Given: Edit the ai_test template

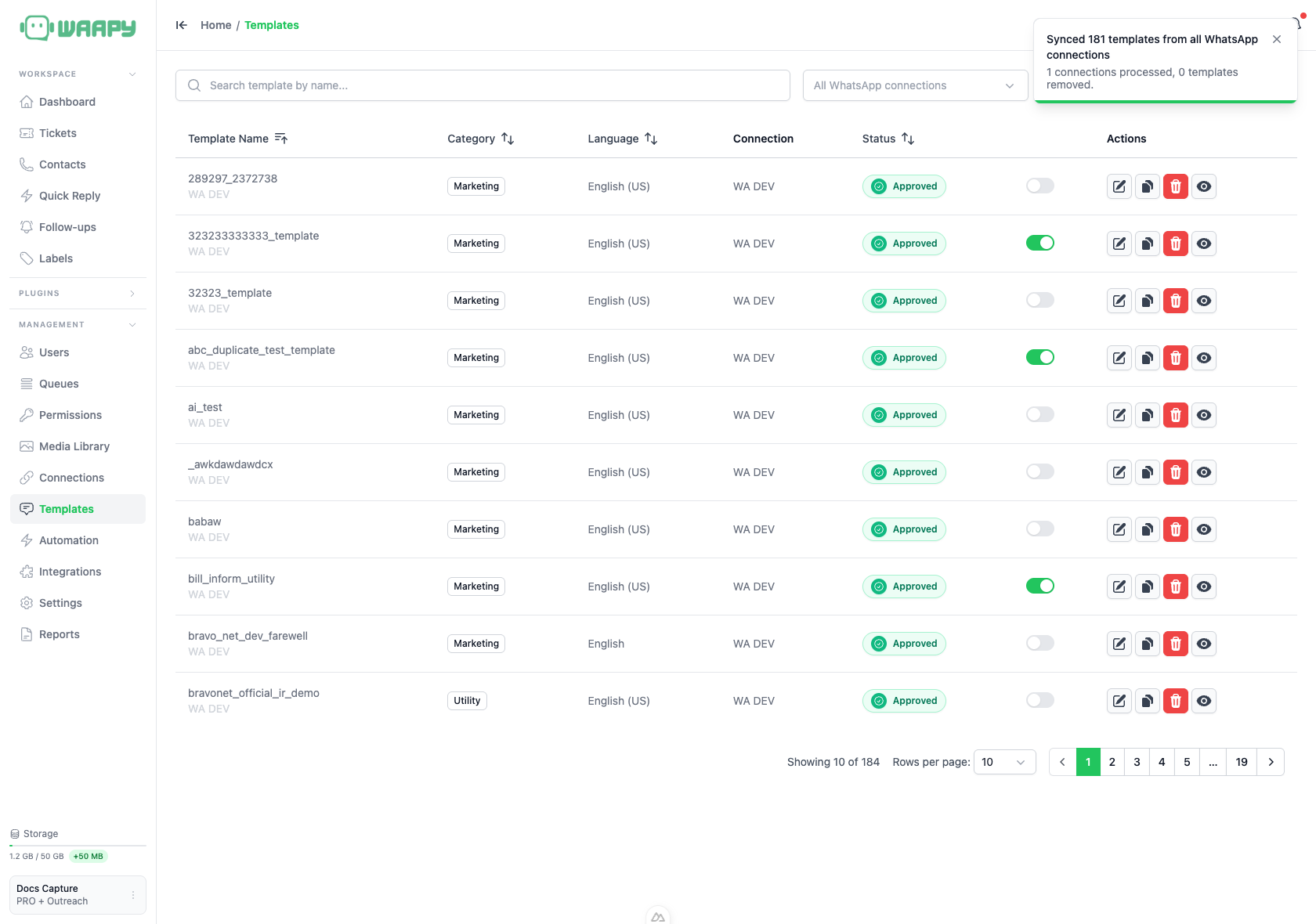Looking at the screenshot, I should pyautogui.click(x=1119, y=415).
